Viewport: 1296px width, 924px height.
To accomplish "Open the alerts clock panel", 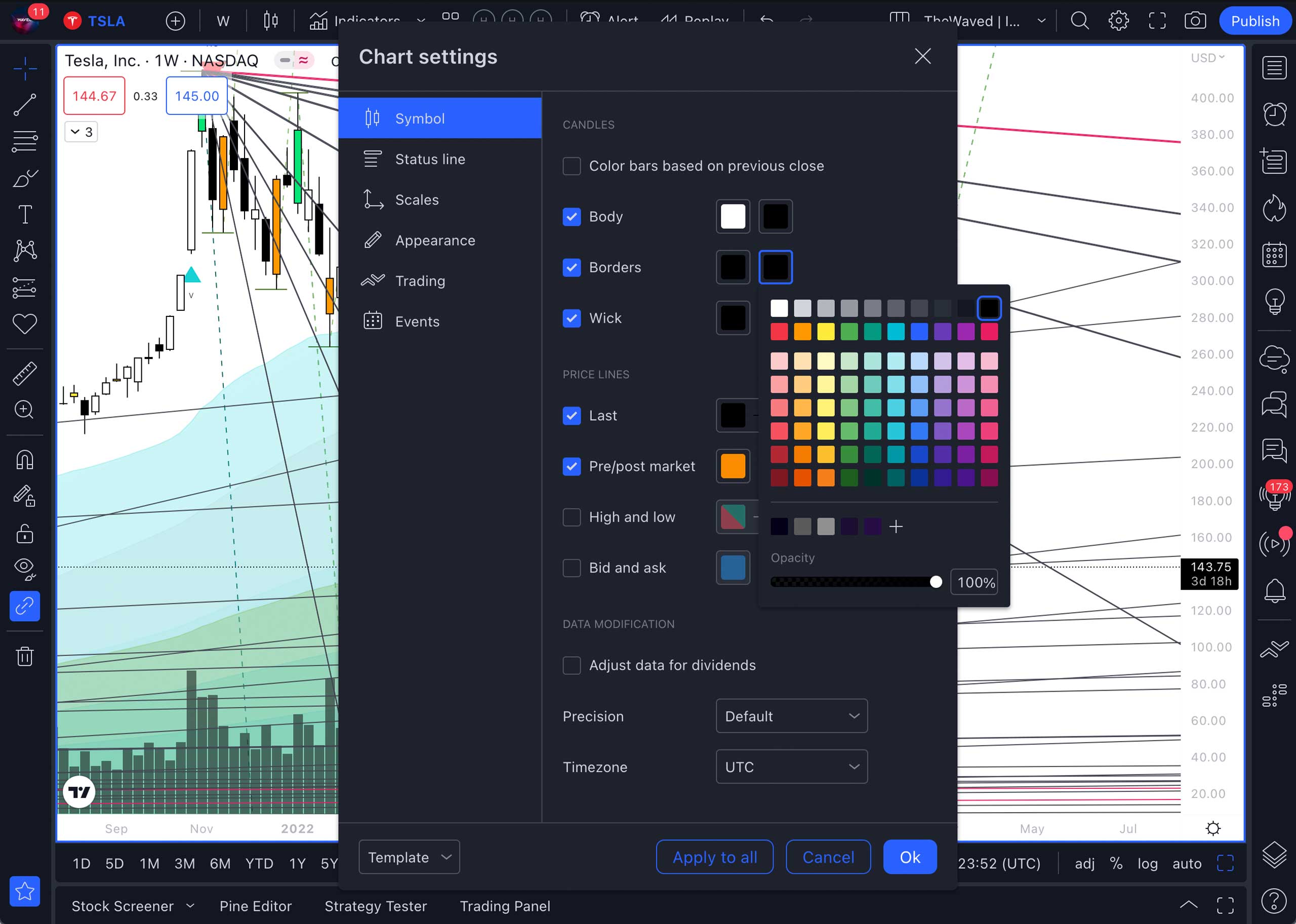I will 1274,114.
